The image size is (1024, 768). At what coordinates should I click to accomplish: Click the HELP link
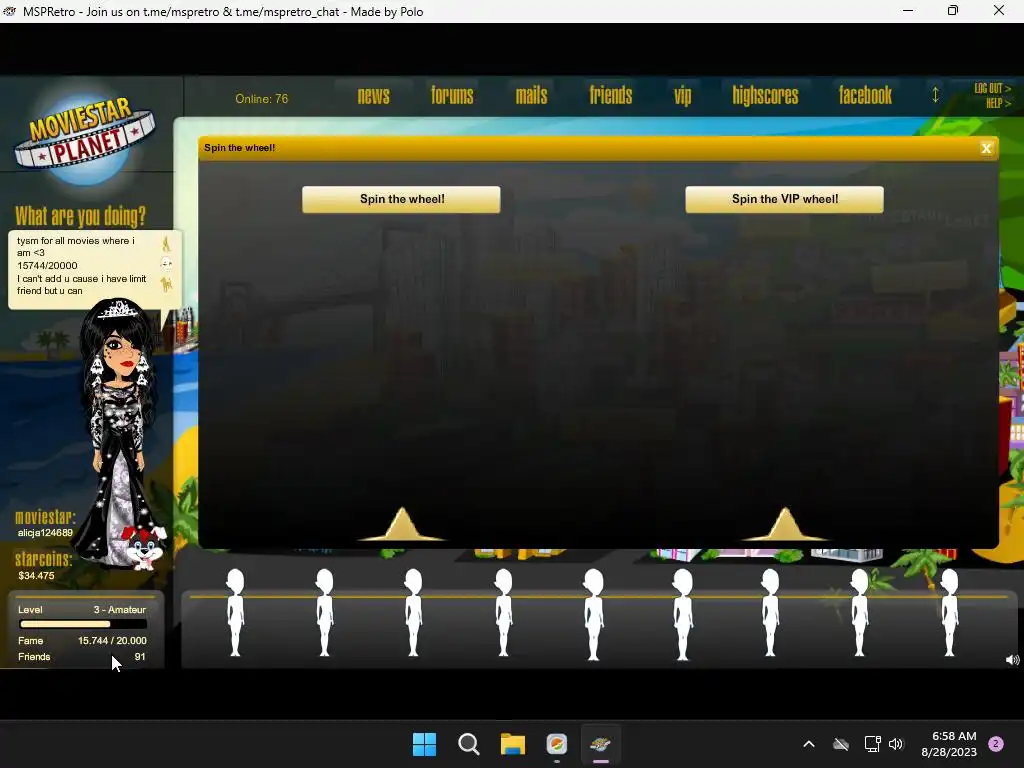point(998,103)
